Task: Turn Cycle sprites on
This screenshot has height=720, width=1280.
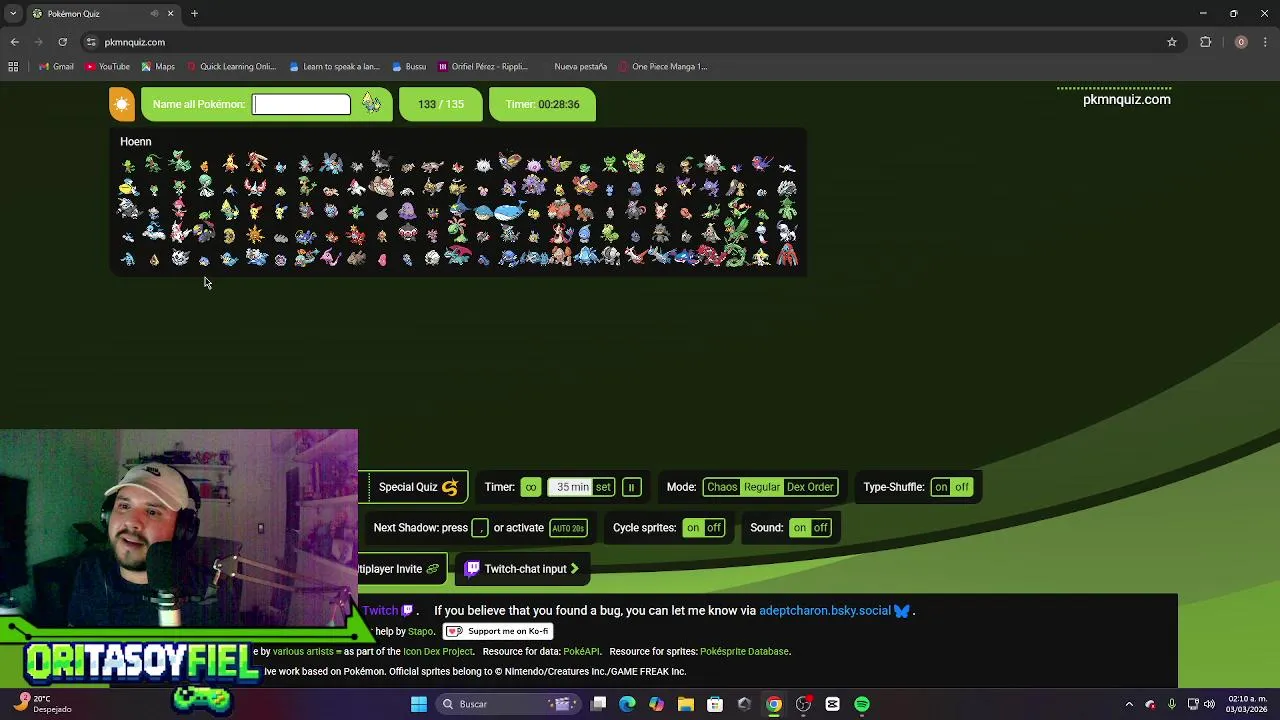Action: click(693, 528)
